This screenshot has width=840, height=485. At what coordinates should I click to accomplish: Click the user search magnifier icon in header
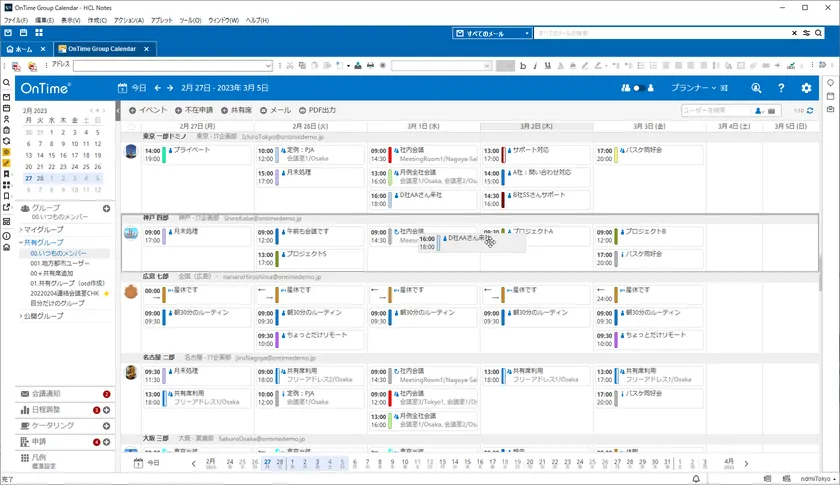pyautogui.click(x=756, y=88)
